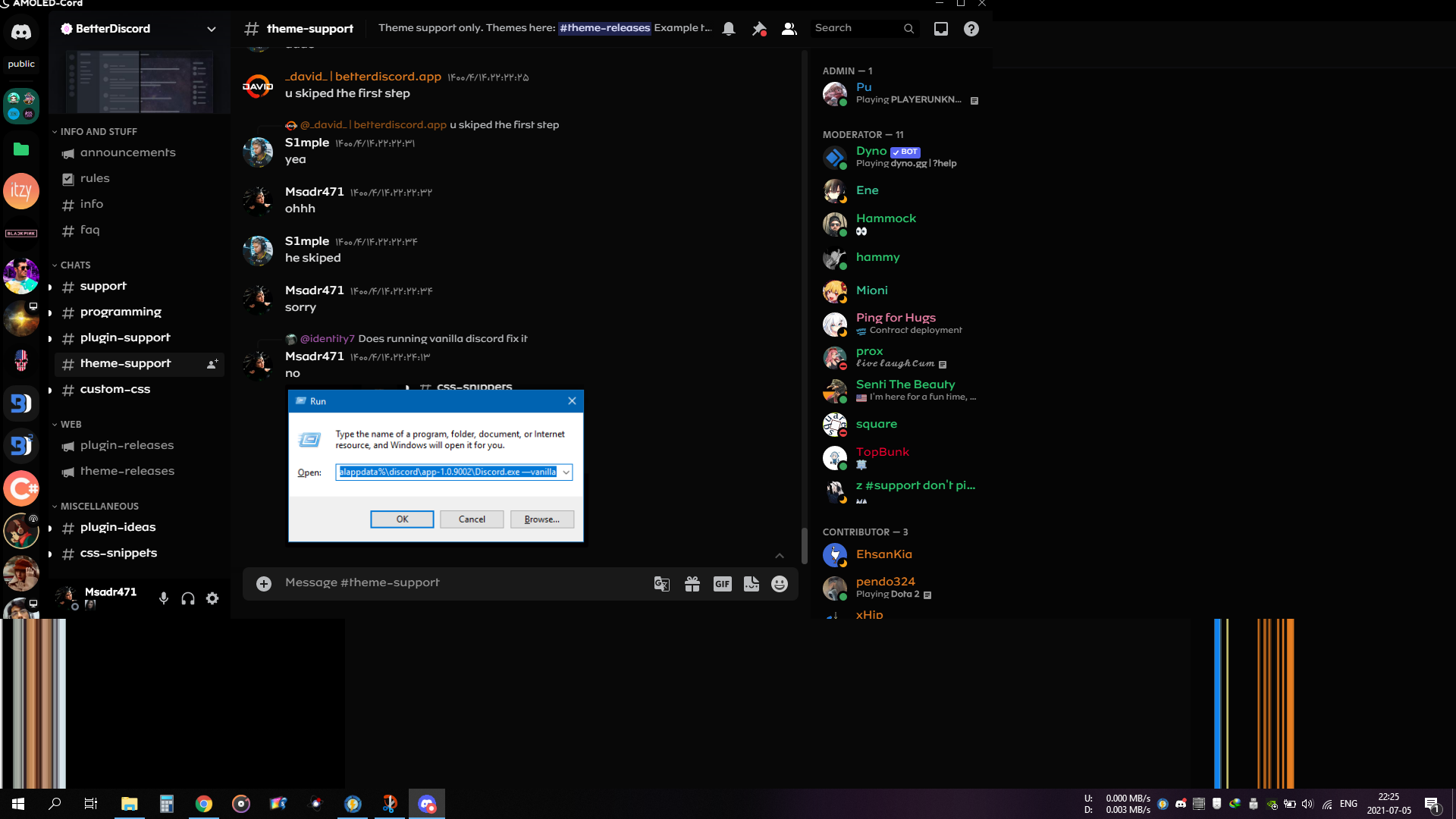Focus the message #theme-support input box
Screen dimensions: 1456x819
463,583
